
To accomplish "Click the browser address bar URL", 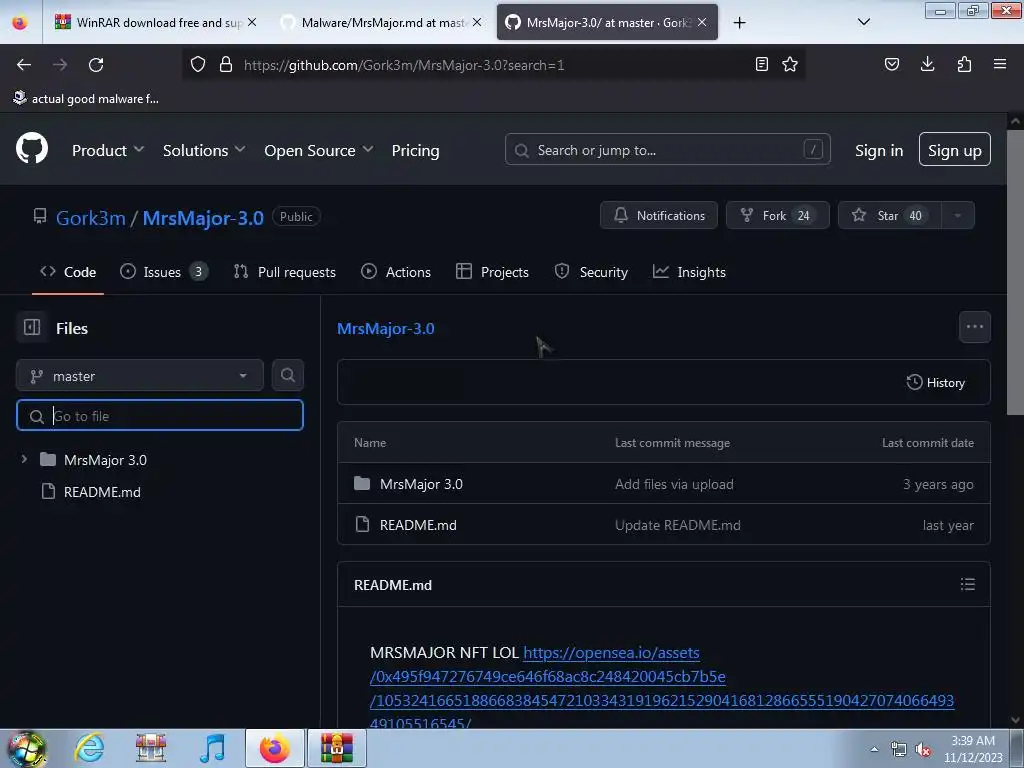I will [404, 65].
